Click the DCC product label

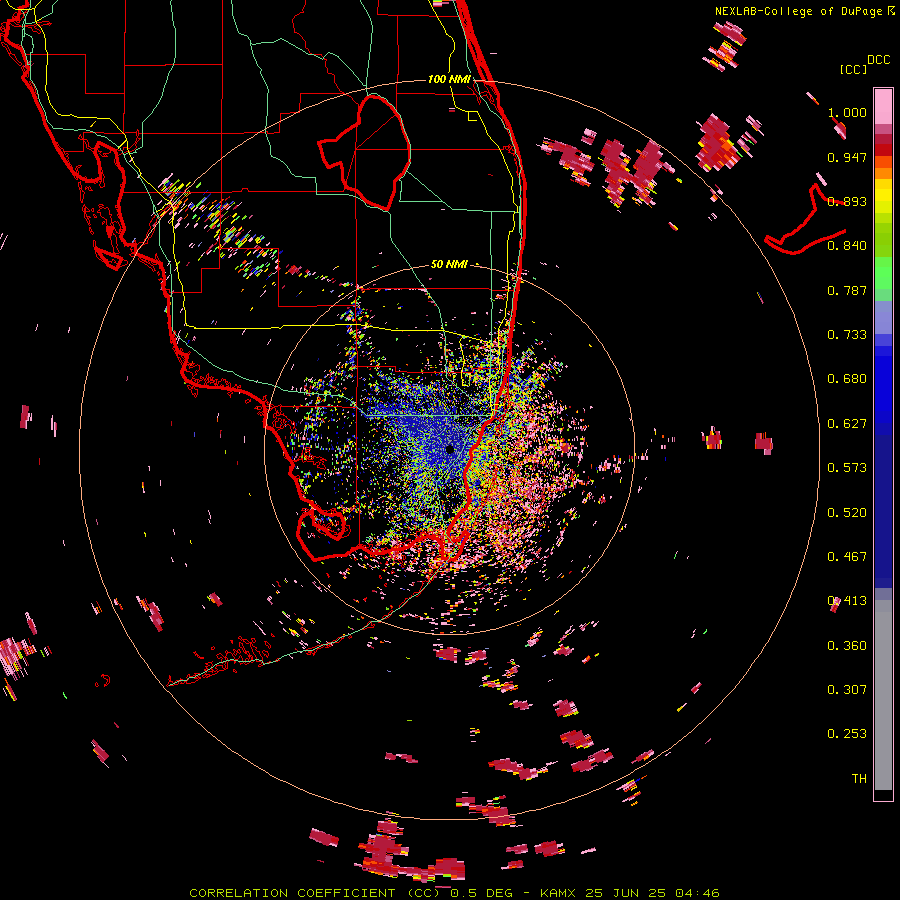click(878, 60)
